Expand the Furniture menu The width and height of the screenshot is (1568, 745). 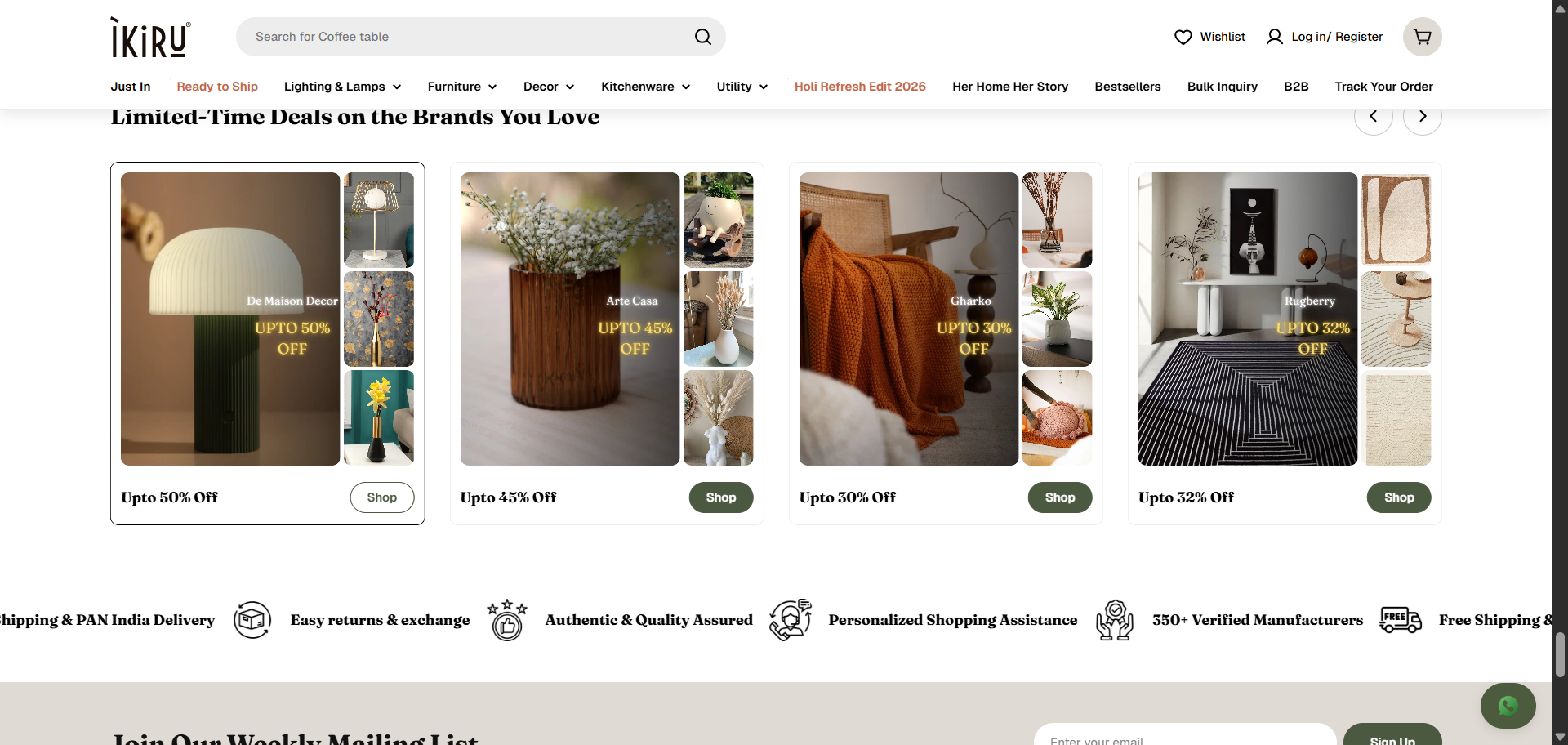coord(461,87)
